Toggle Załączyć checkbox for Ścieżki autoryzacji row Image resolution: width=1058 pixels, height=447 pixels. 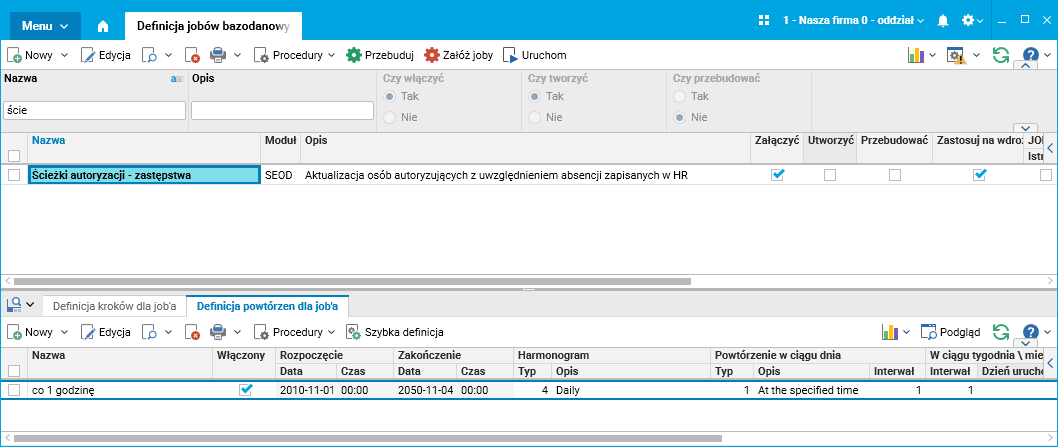[x=778, y=175]
